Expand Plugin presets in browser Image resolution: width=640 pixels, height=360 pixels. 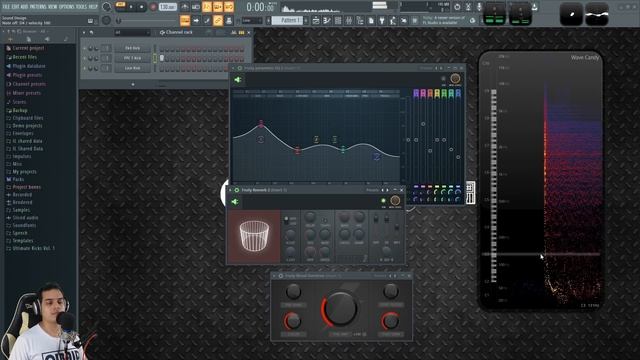[27, 75]
